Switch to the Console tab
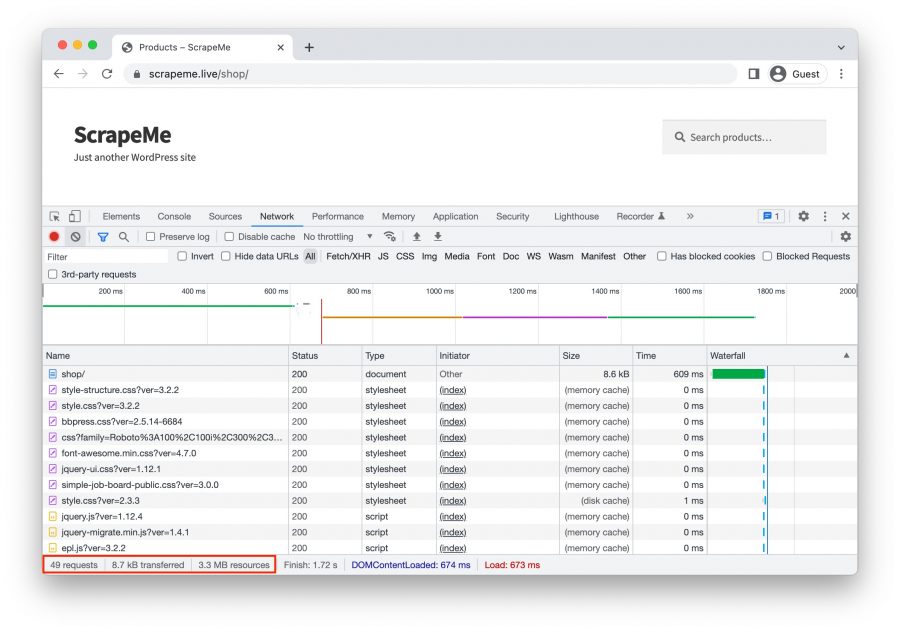Image resolution: width=900 pixels, height=631 pixels. [174, 216]
